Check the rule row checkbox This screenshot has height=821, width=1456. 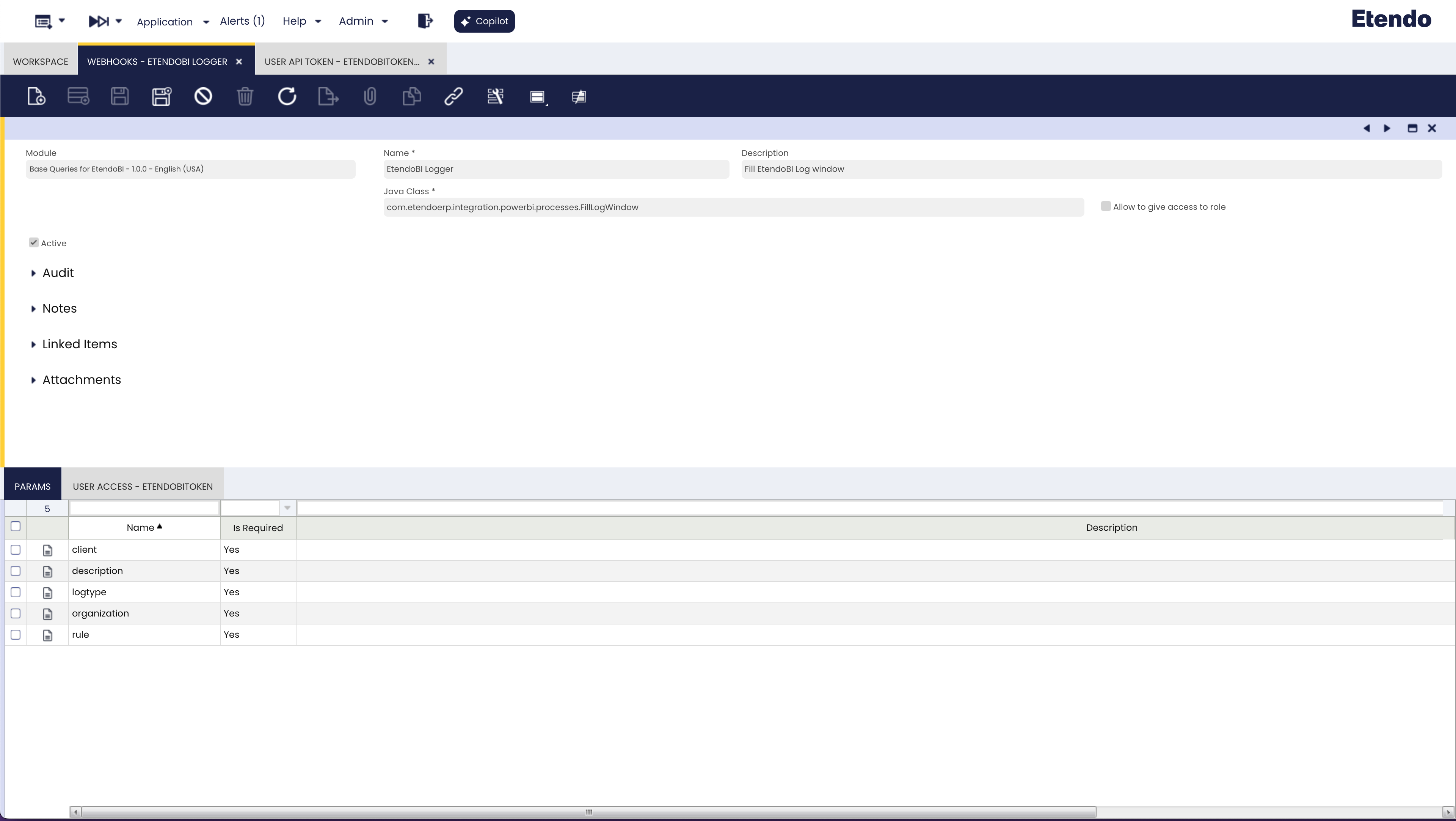pos(16,634)
